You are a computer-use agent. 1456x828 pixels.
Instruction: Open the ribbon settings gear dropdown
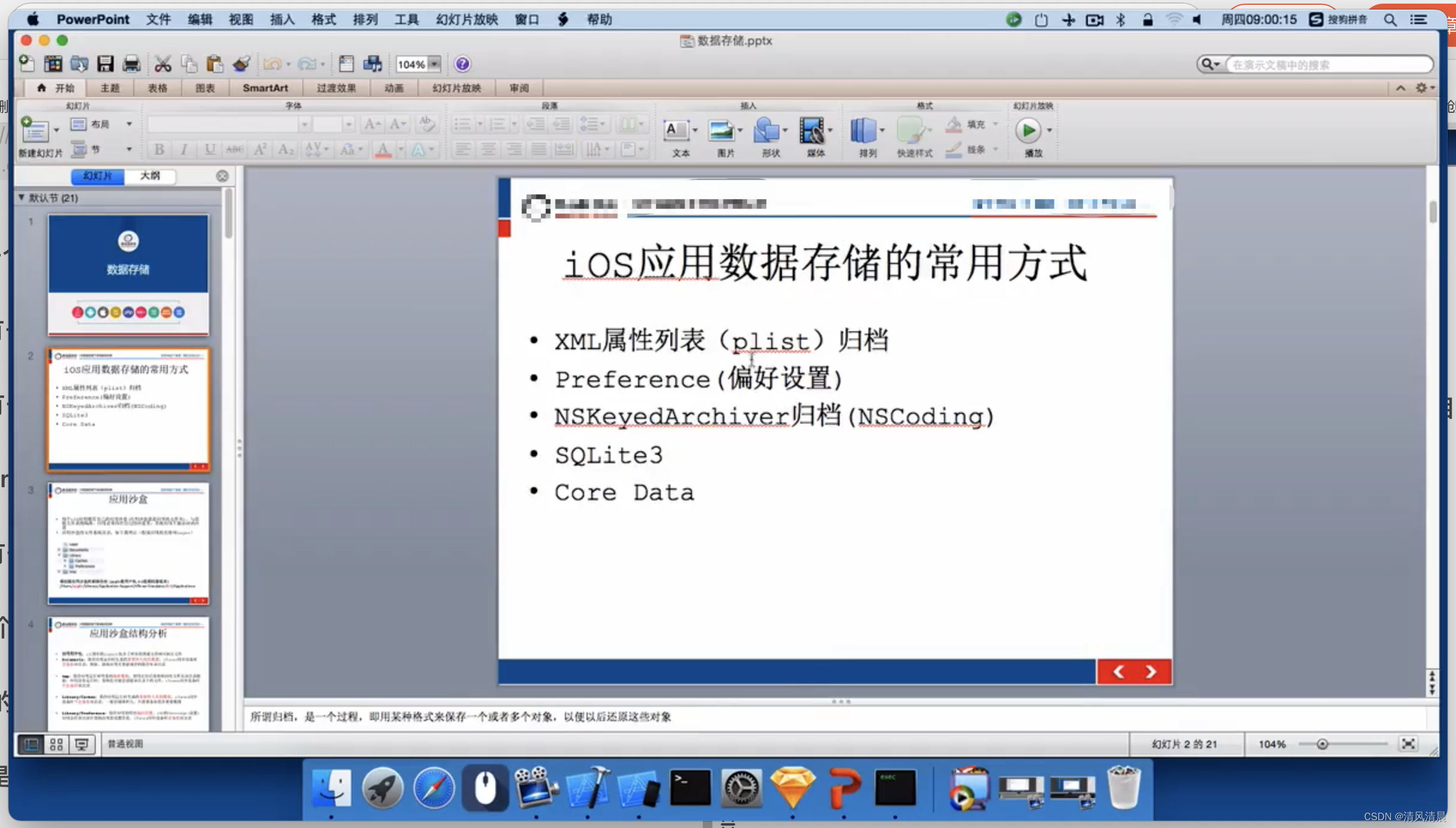tap(1425, 88)
